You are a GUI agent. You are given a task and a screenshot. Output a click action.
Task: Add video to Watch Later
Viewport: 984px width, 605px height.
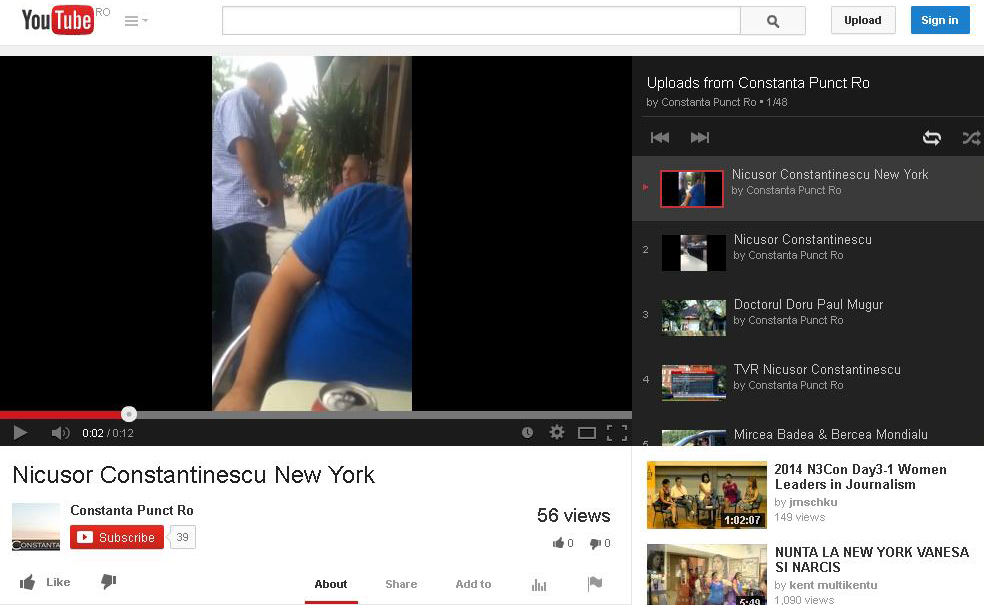[528, 432]
